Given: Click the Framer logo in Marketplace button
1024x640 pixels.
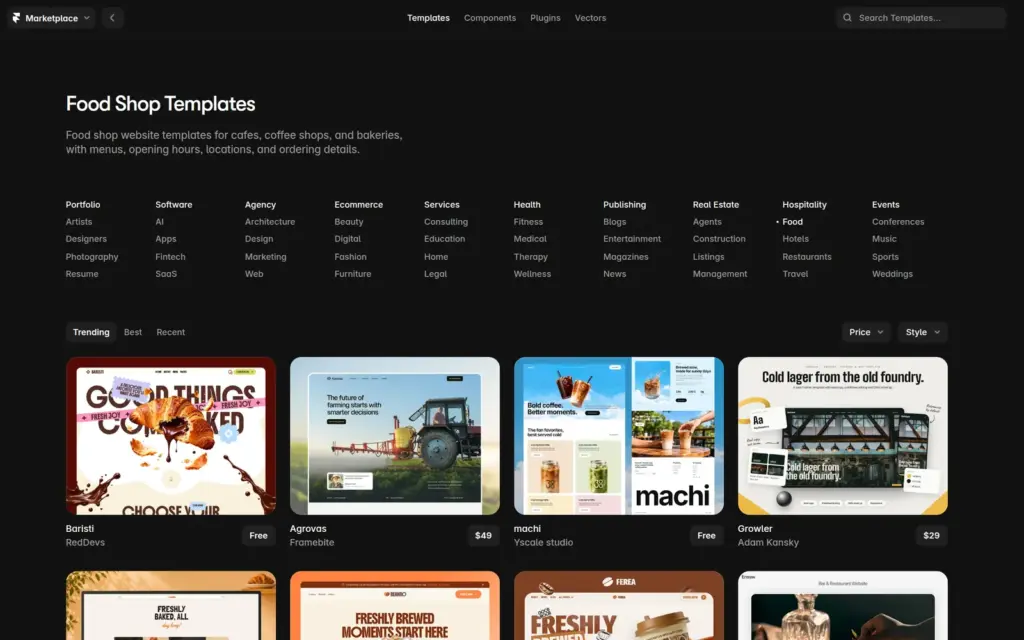Looking at the screenshot, I should (16, 18).
